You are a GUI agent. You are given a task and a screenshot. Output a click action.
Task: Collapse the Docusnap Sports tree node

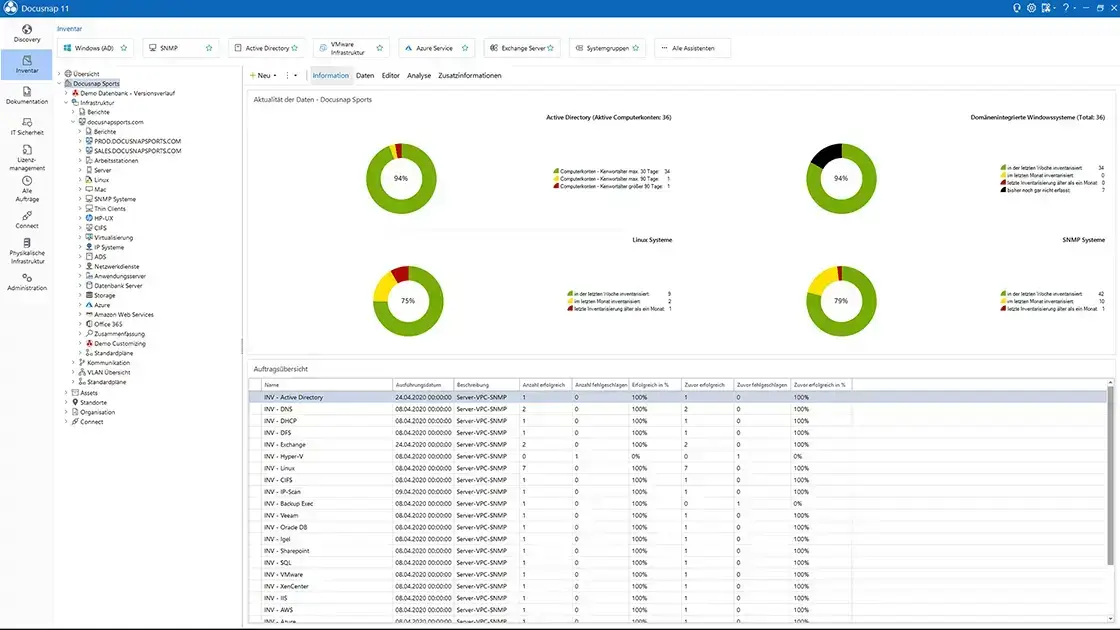click(x=59, y=84)
